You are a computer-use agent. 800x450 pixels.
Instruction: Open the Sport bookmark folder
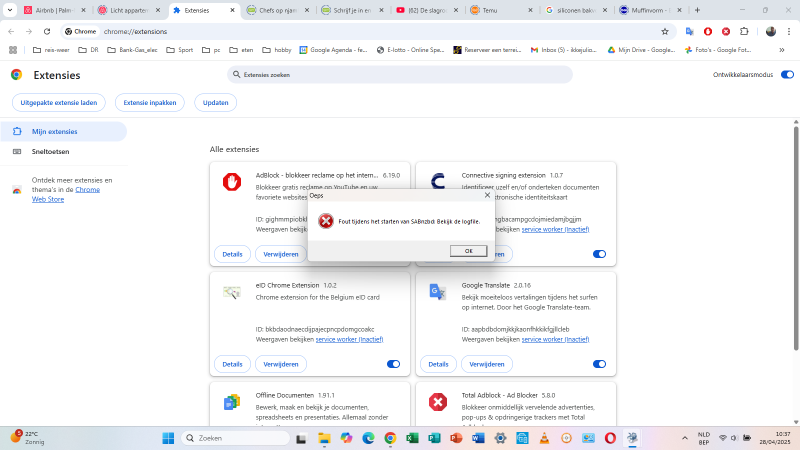coord(180,50)
